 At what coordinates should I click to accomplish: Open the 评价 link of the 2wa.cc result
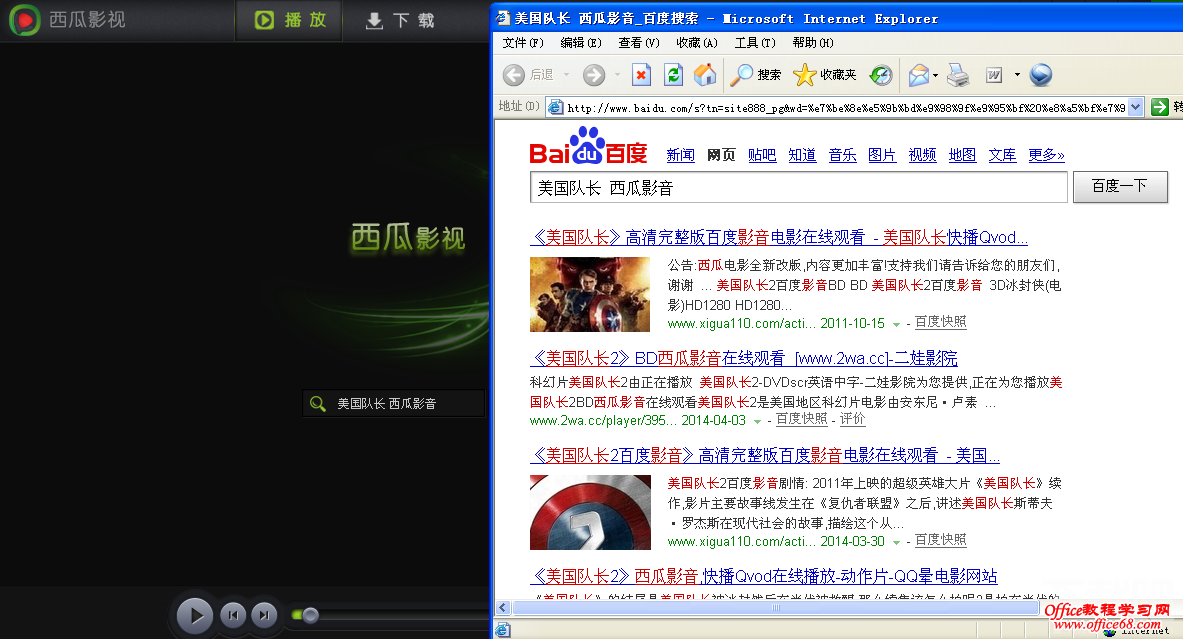[x=853, y=419]
